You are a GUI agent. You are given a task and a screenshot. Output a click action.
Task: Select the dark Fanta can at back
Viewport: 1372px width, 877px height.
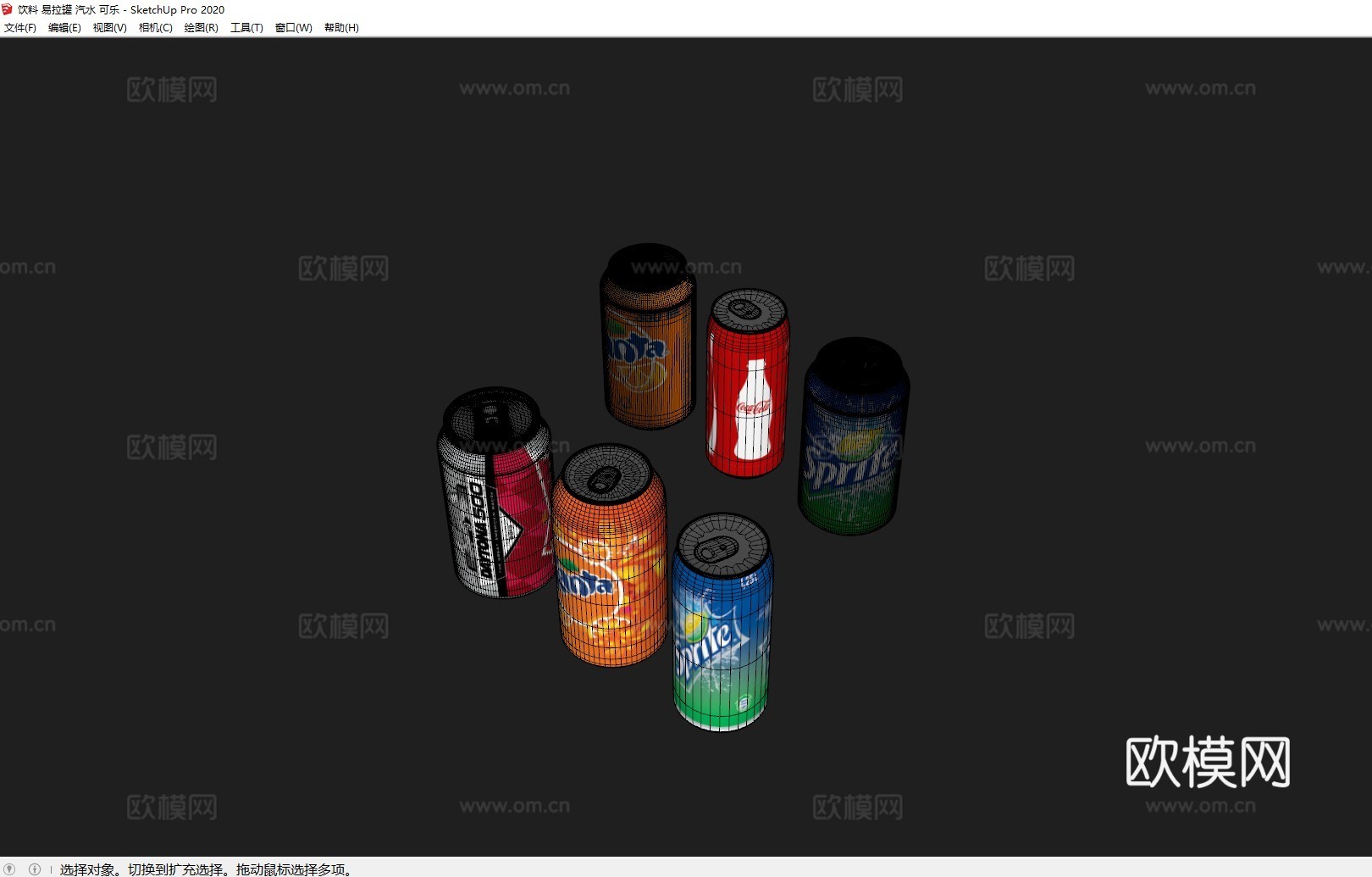(648, 336)
